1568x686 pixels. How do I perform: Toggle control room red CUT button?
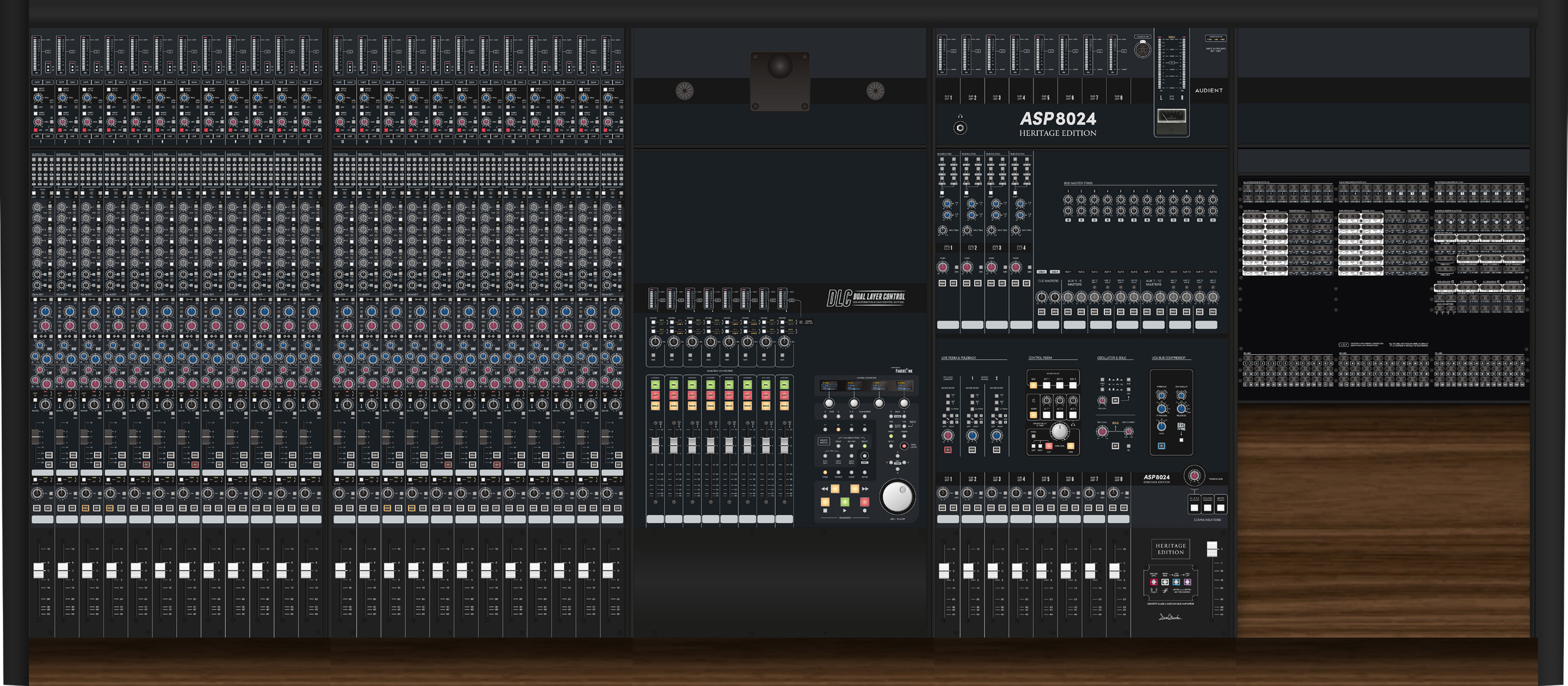pyautogui.click(x=1049, y=446)
